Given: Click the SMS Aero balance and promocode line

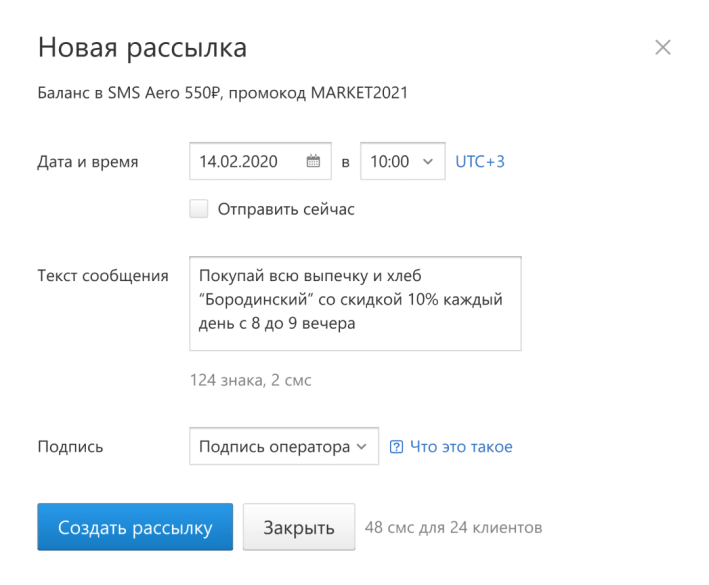Looking at the screenshot, I should pos(222,93).
